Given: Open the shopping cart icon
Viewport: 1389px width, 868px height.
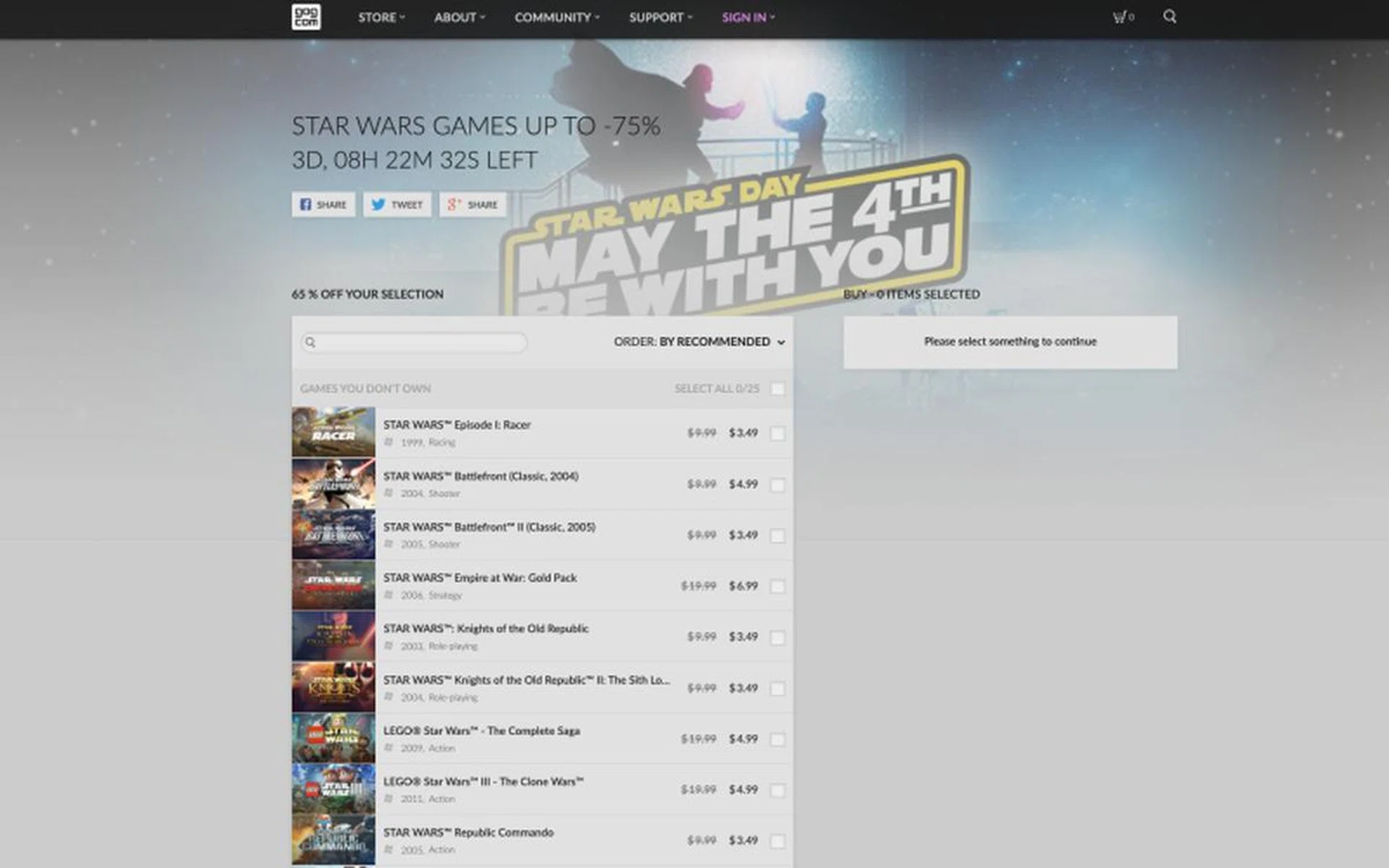Looking at the screenshot, I should (x=1121, y=17).
